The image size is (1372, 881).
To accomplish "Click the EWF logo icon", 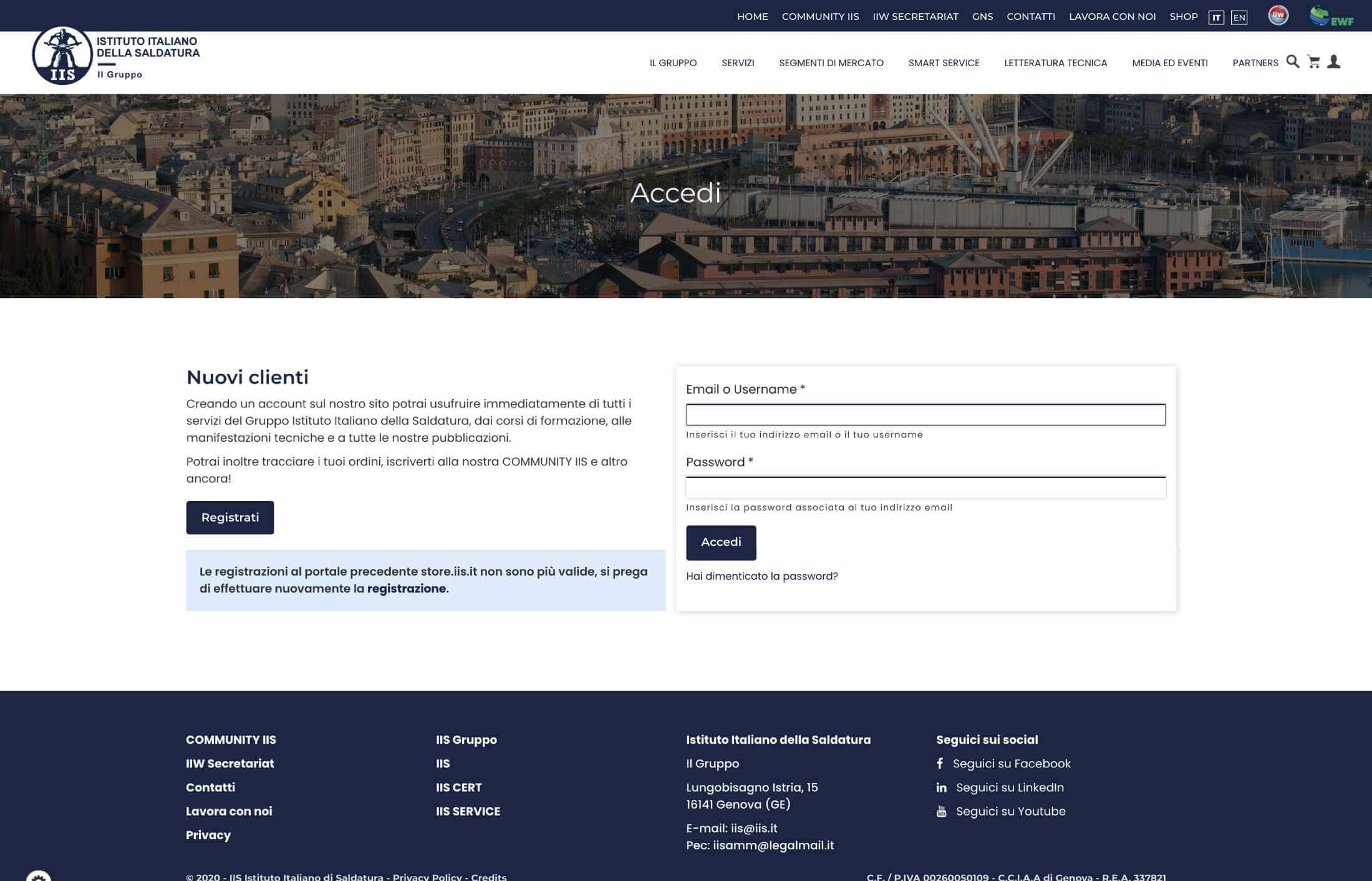I will [x=1331, y=16].
